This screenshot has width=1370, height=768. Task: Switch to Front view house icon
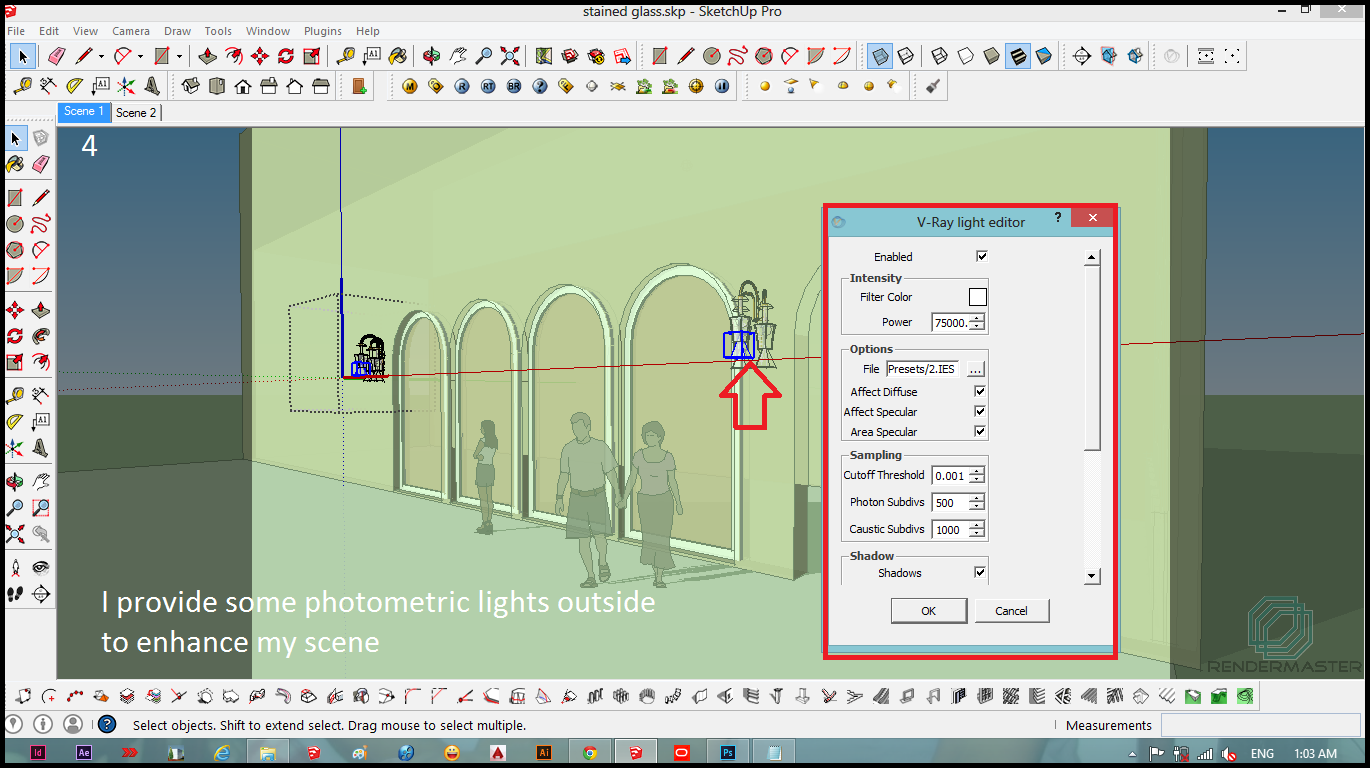point(242,86)
